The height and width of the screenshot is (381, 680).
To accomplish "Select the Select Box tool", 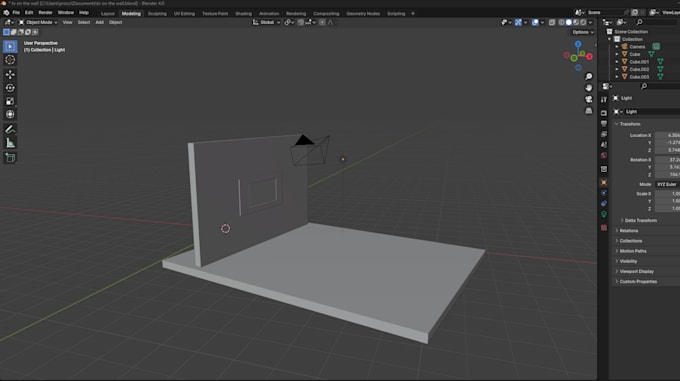I will [10, 46].
